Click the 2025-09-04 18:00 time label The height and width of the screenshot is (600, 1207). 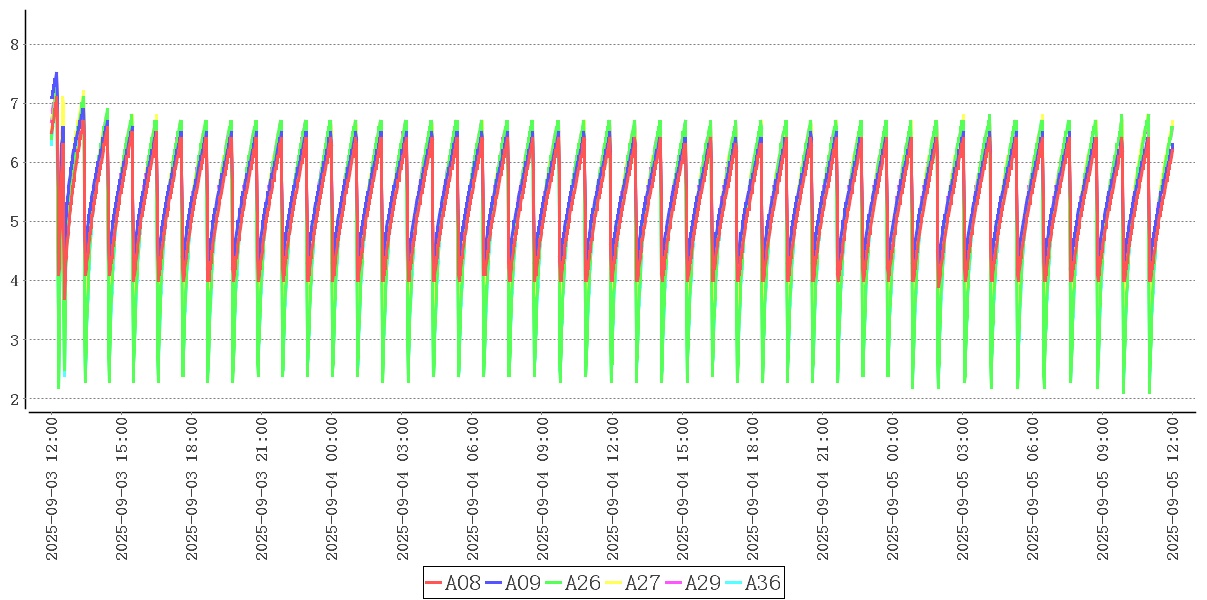(x=753, y=489)
